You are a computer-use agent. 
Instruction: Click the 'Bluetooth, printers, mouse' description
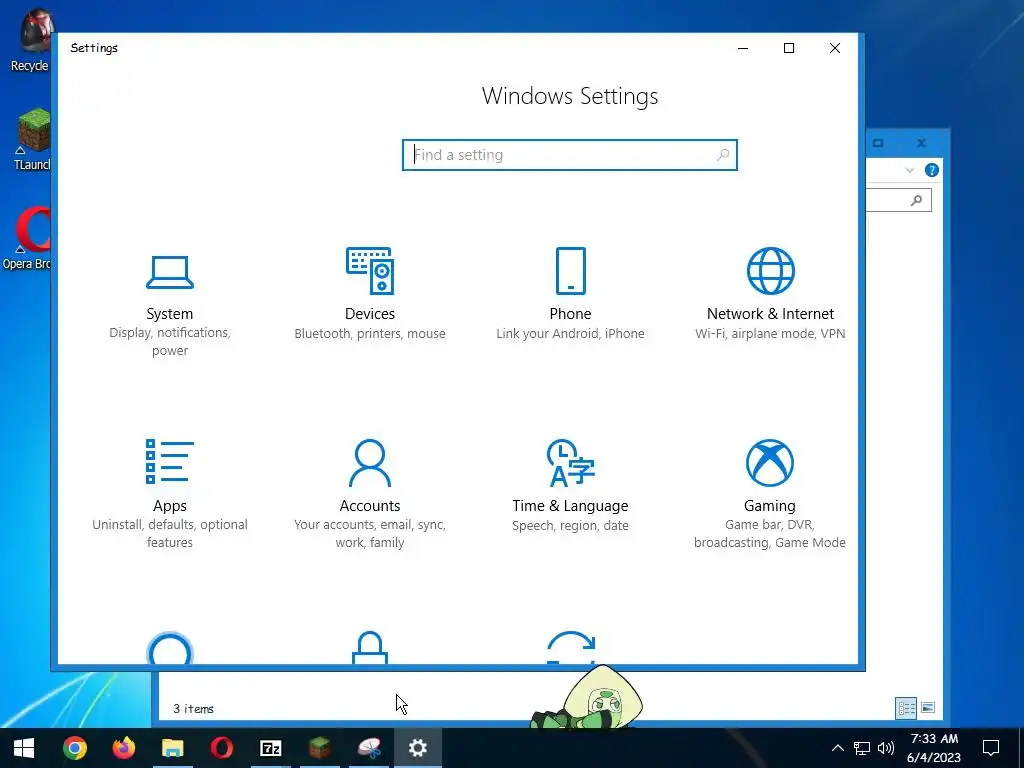[x=370, y=334]
